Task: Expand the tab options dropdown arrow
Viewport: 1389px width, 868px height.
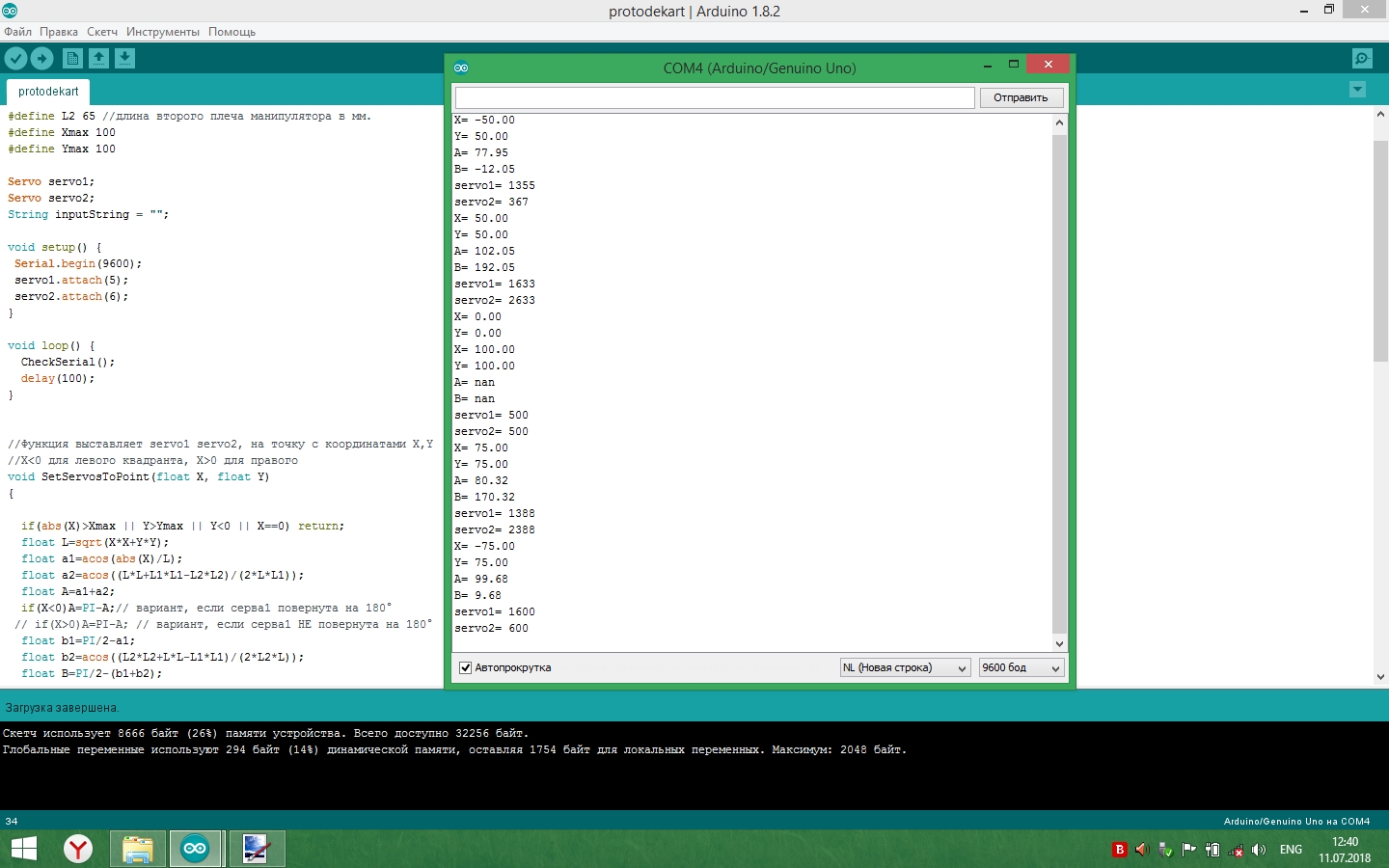Action: pyautogui.click(x=1357, y=90)
